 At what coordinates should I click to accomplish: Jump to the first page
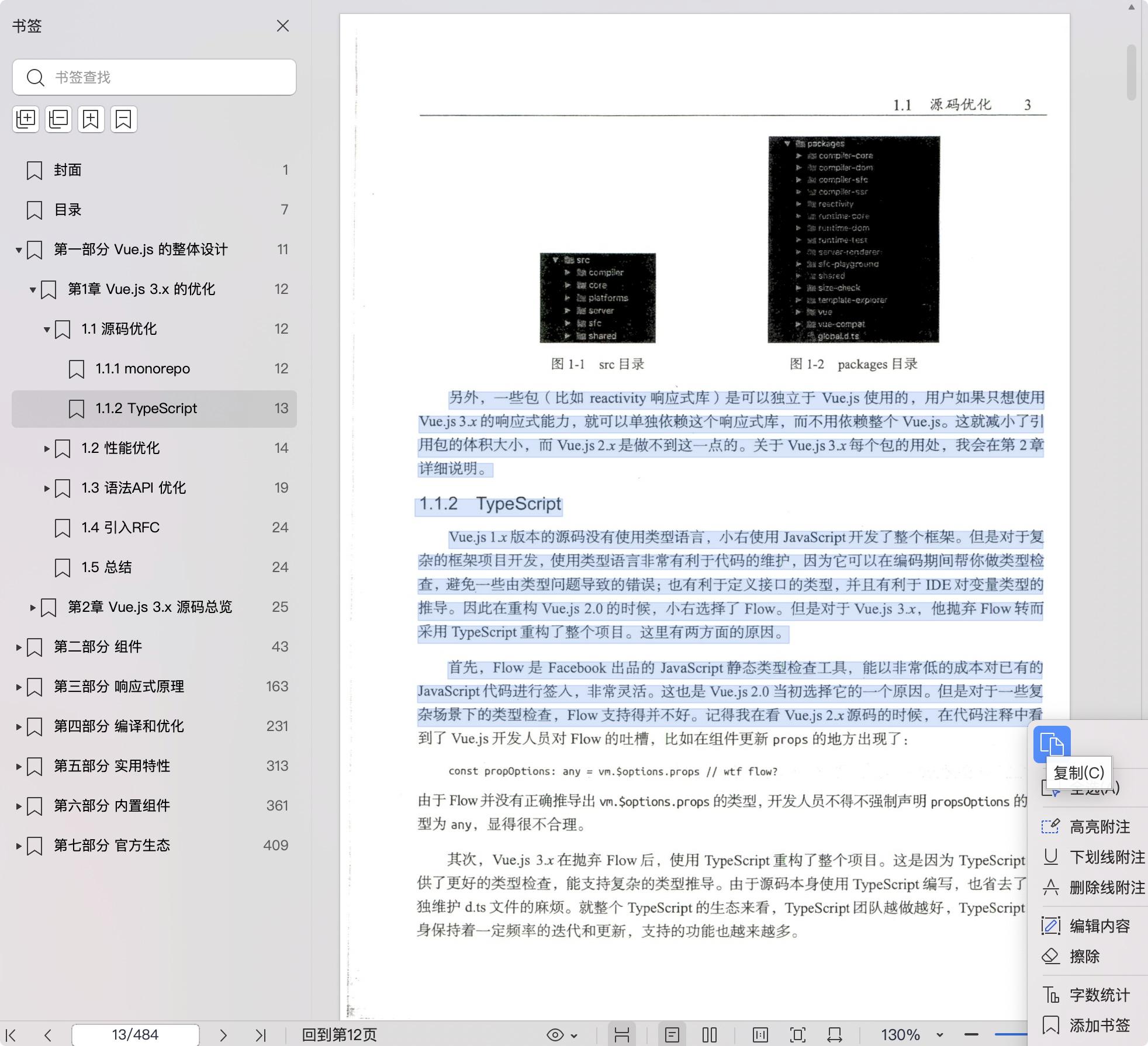11,1035
